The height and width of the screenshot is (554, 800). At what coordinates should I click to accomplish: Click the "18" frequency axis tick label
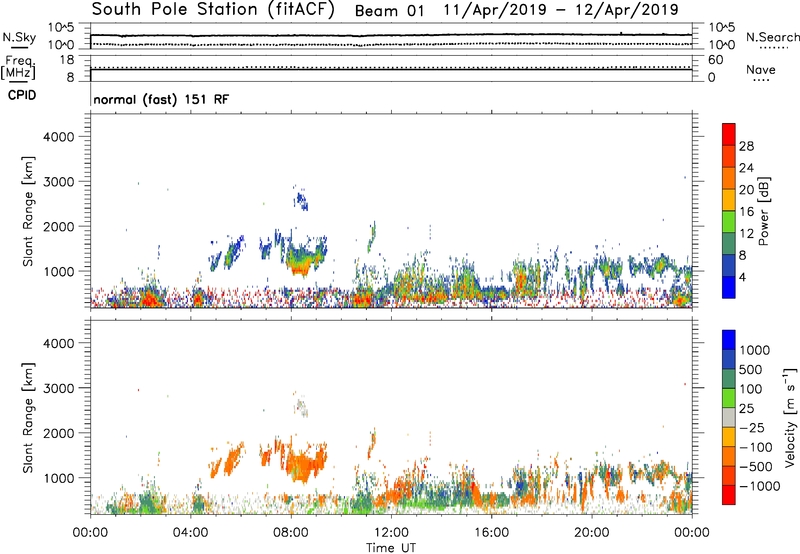(67, 60)
